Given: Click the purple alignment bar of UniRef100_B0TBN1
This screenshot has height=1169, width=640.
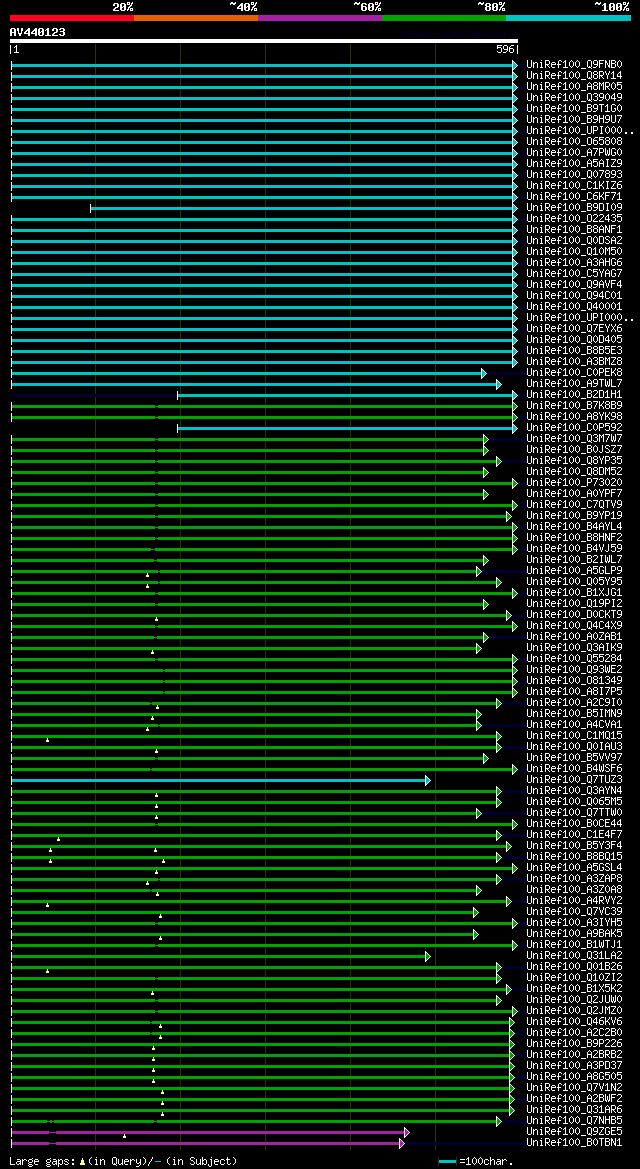Looking at the screenshot, I should coord(205,1143).
